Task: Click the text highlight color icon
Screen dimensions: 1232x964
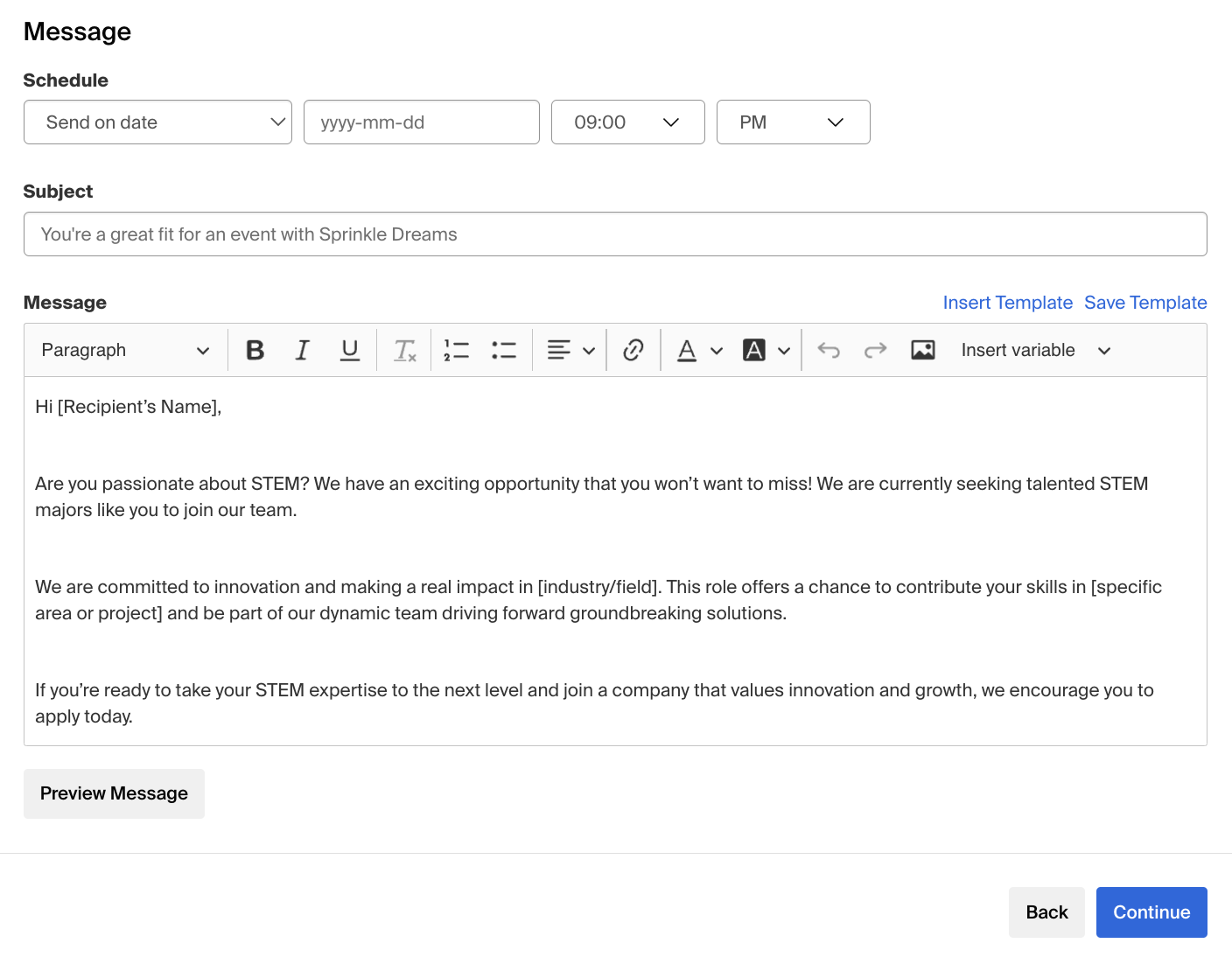Action: (x=754, y=350)
